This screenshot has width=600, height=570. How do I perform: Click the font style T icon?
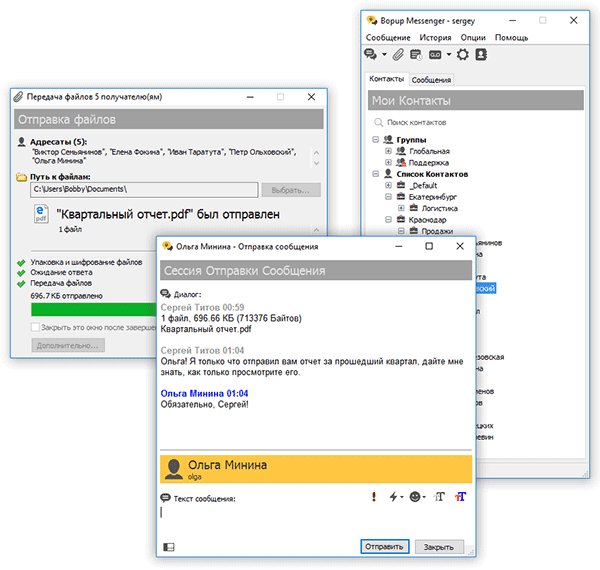tap(438, 497)
